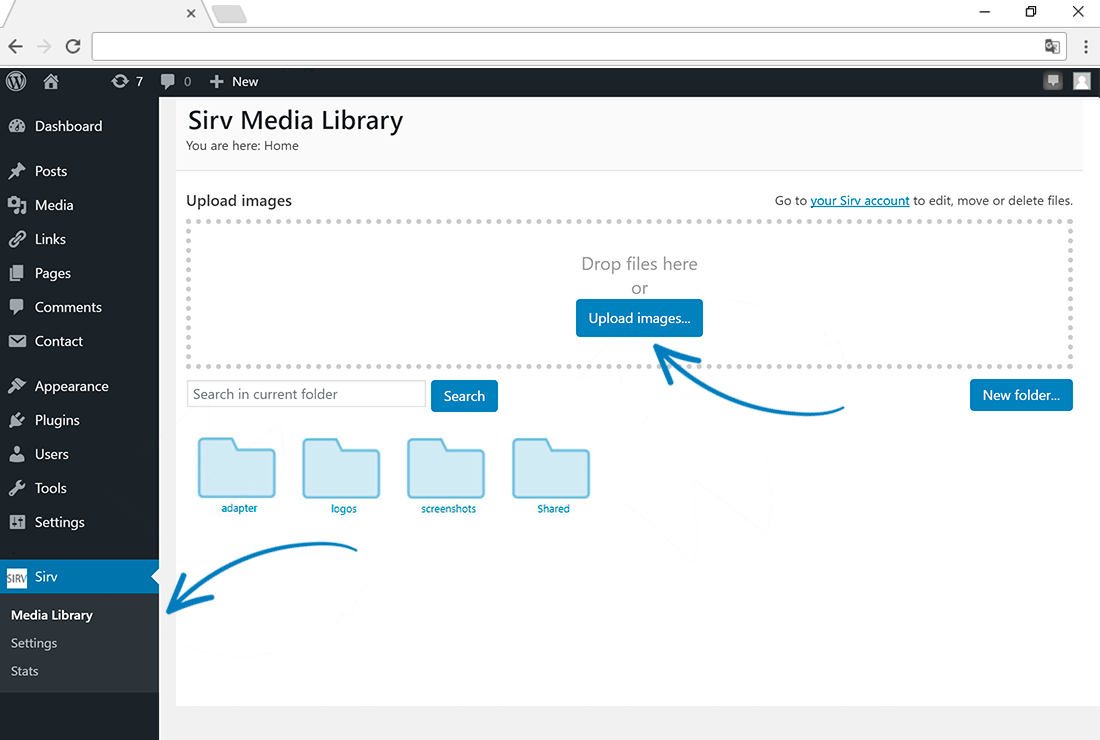Click the browser reload icon
Image resolution: width=1100 pixels, height=740 pixels.
(73, 46)
